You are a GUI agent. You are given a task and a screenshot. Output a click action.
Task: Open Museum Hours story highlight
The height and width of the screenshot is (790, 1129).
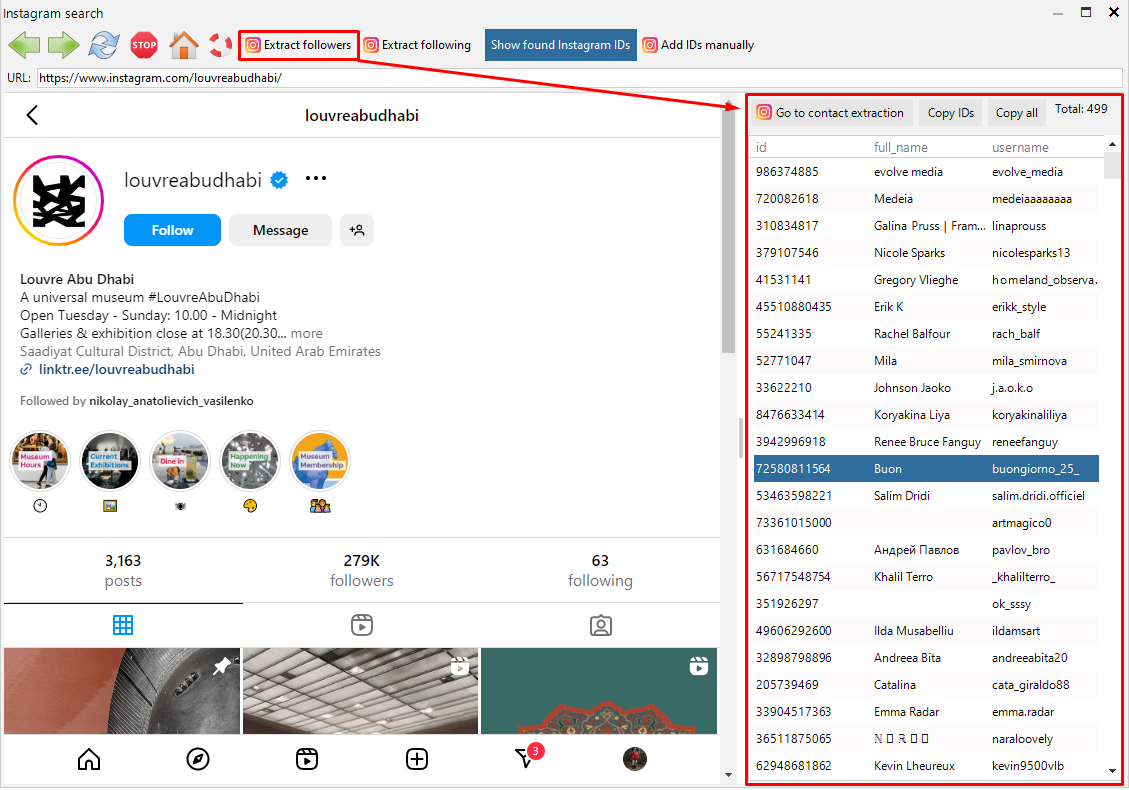coord(40,461)
